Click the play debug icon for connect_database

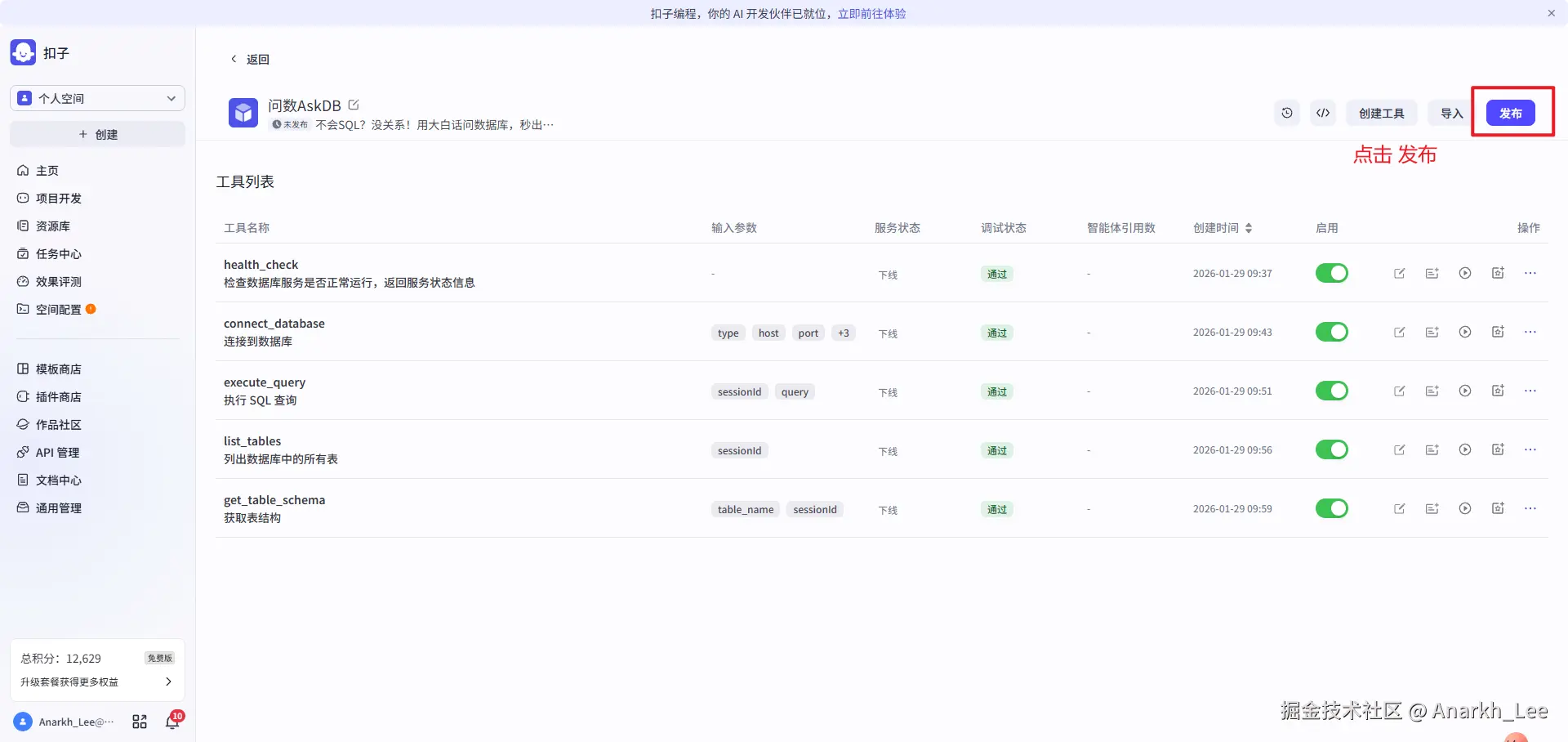coord(1465,332)
